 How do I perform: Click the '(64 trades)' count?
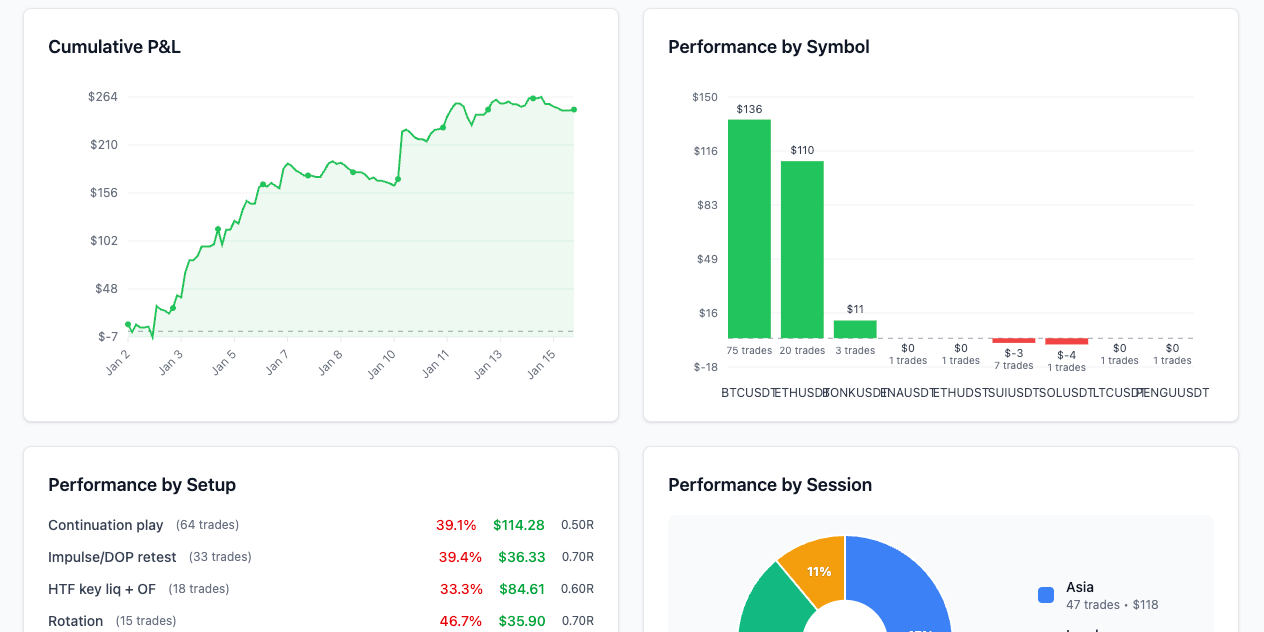point(207,525)
